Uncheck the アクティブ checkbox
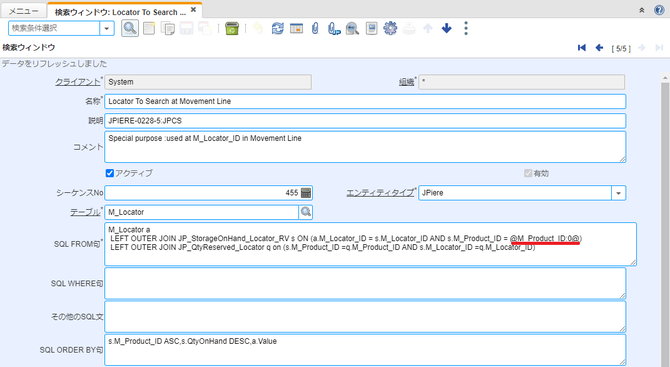Viewport: 670px width, 367px height. pos(110,173)
